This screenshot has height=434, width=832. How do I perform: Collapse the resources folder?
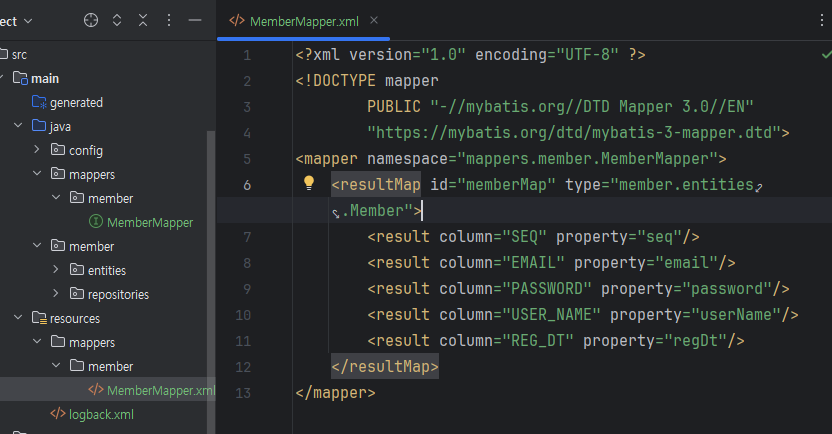18,317
